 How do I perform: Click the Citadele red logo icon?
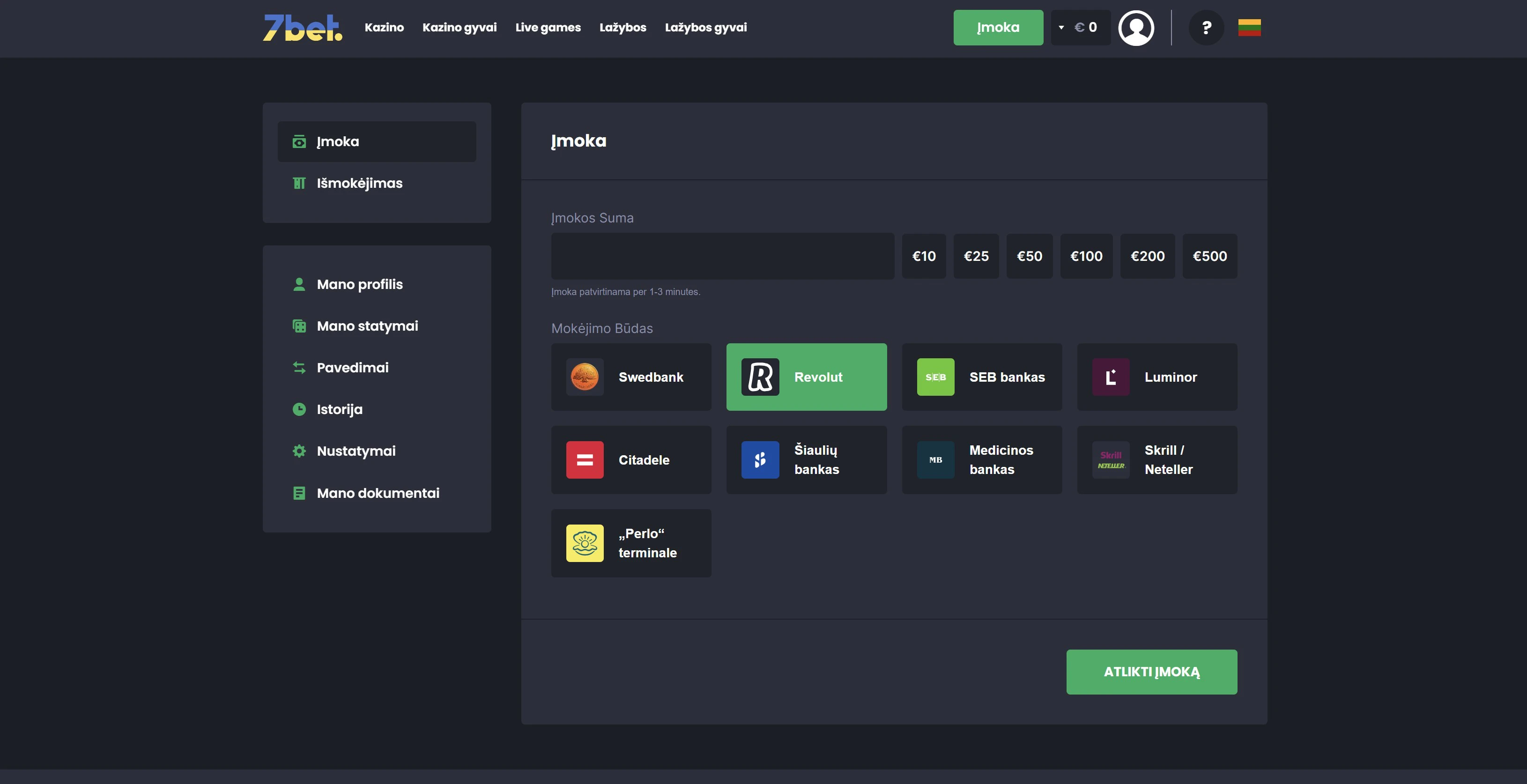[585, 460]
